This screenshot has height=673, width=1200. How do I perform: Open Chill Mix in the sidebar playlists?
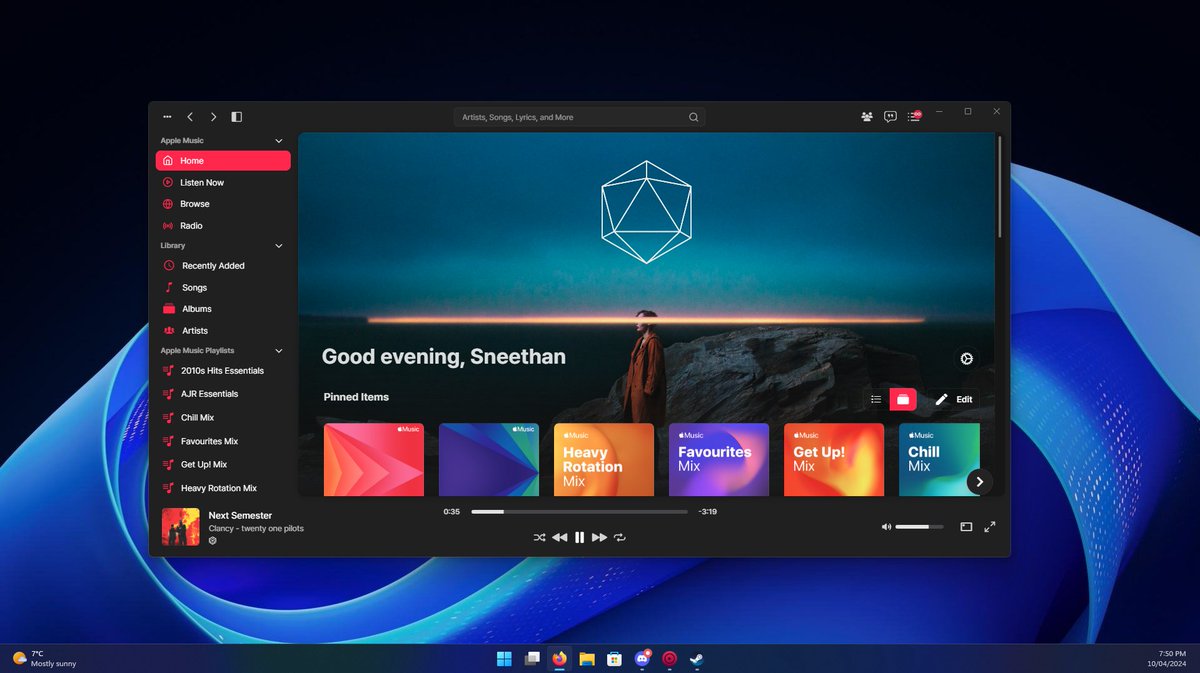[223, 418]
